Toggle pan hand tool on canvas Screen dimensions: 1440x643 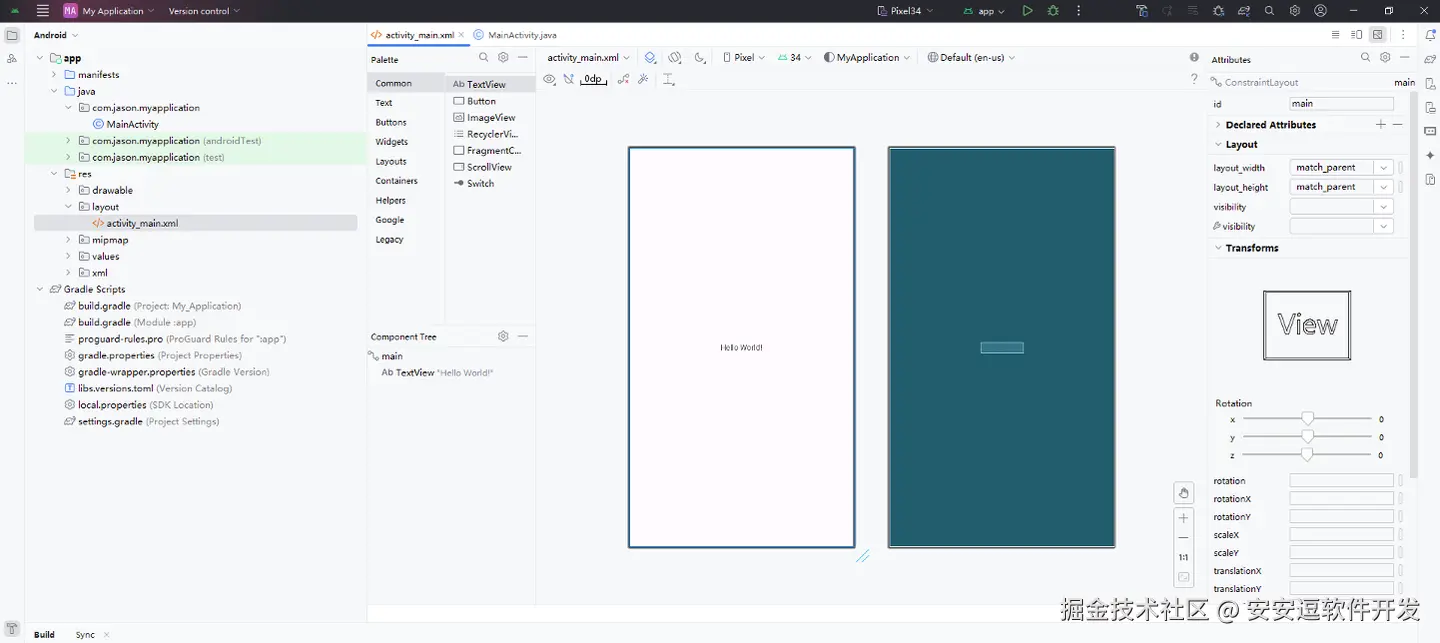(1184, 493)
